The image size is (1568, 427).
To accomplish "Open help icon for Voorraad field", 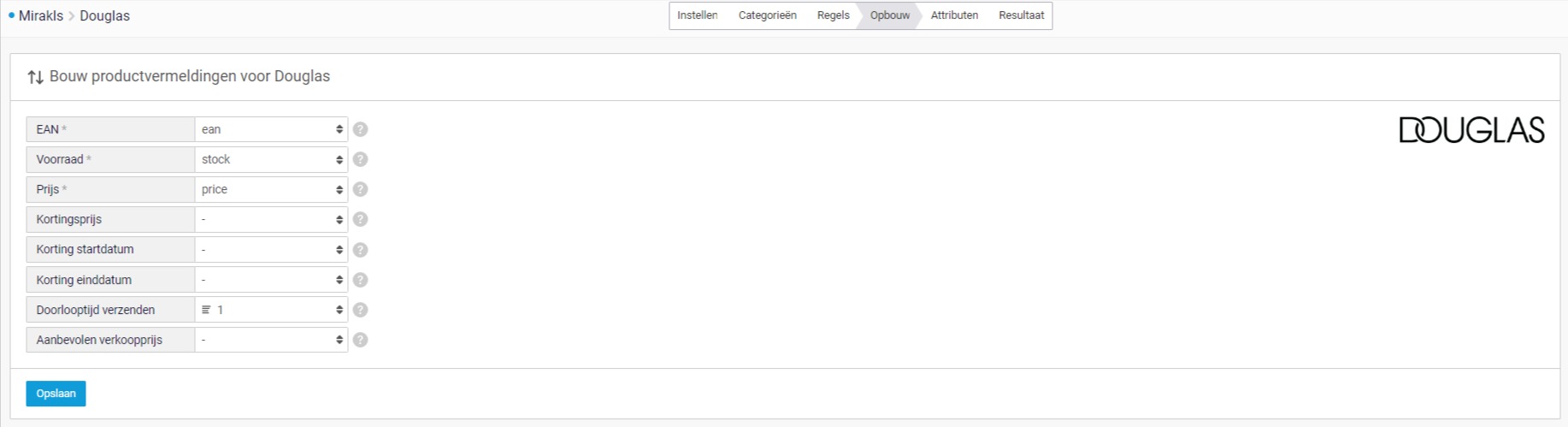I will [x=361, y=159].
